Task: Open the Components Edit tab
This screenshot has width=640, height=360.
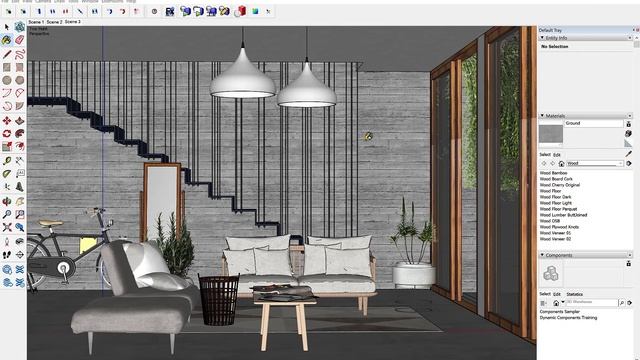Action: coord(557,294)
